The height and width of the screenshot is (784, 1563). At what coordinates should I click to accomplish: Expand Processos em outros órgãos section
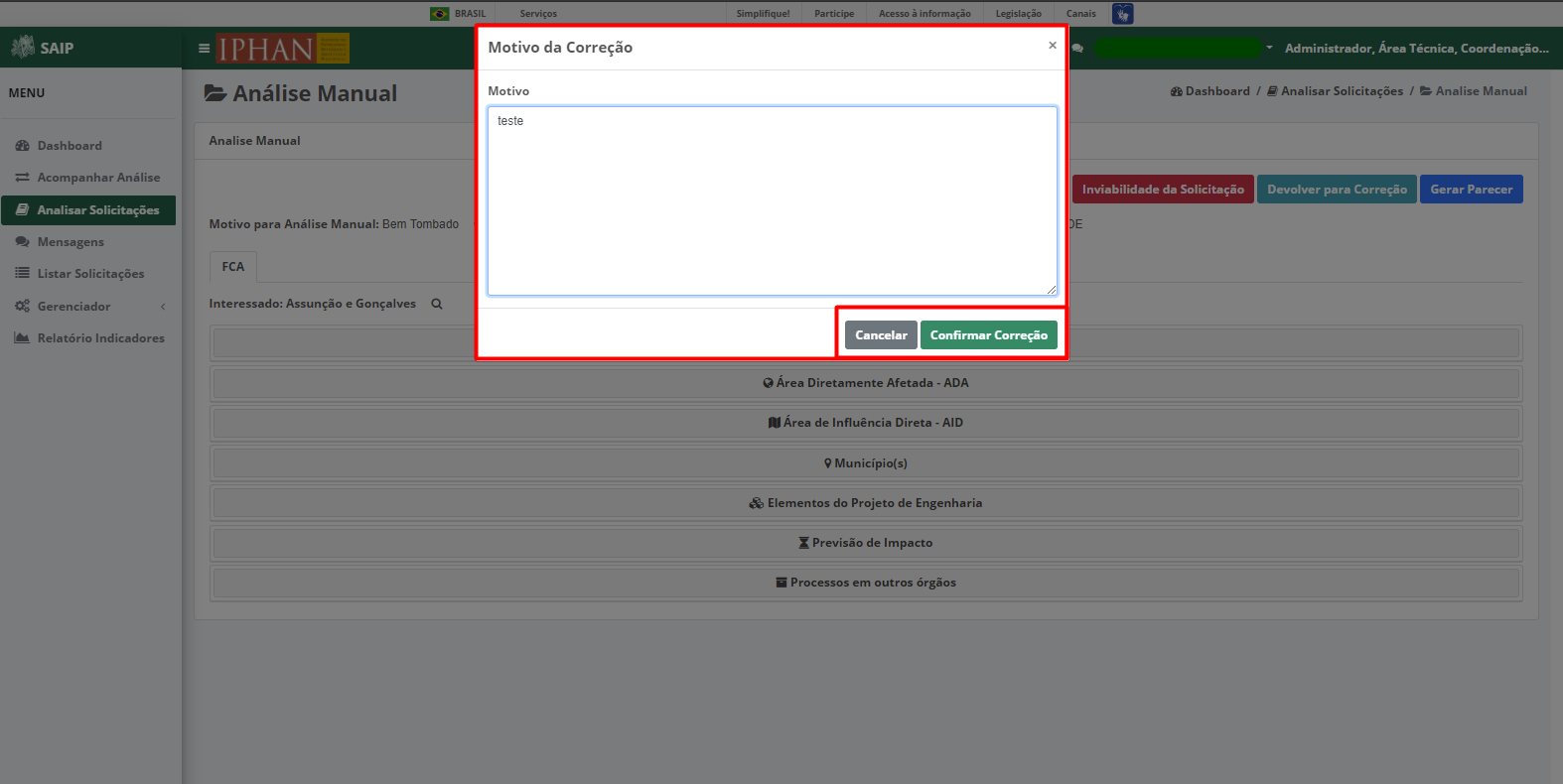866,583
